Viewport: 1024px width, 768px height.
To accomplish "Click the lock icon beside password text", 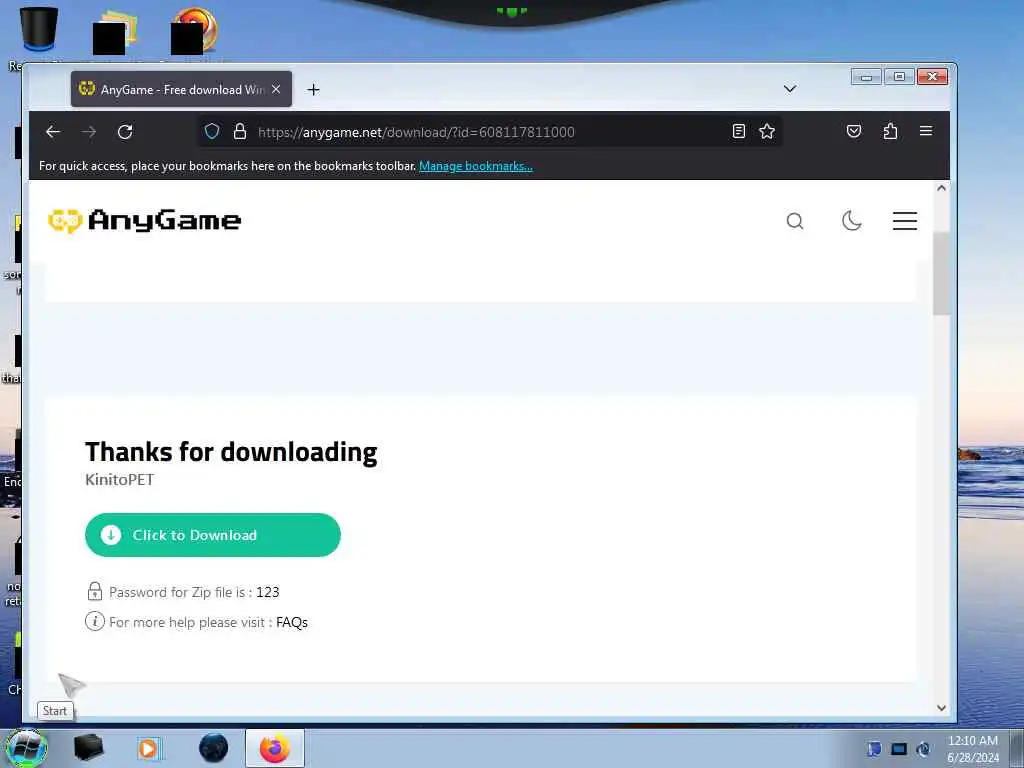I will pos(95,591).
